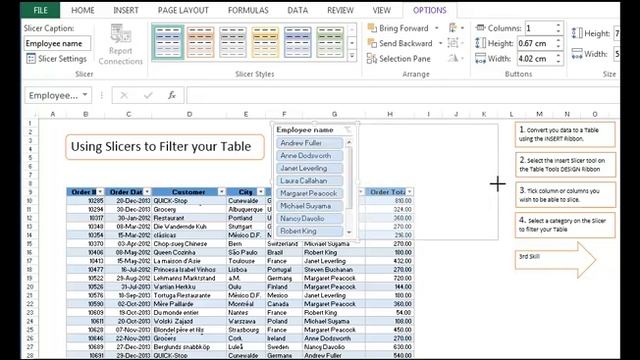Click the Rotate objects icon
Viewport: 640px width, 360px height.
tap(456, 59)
